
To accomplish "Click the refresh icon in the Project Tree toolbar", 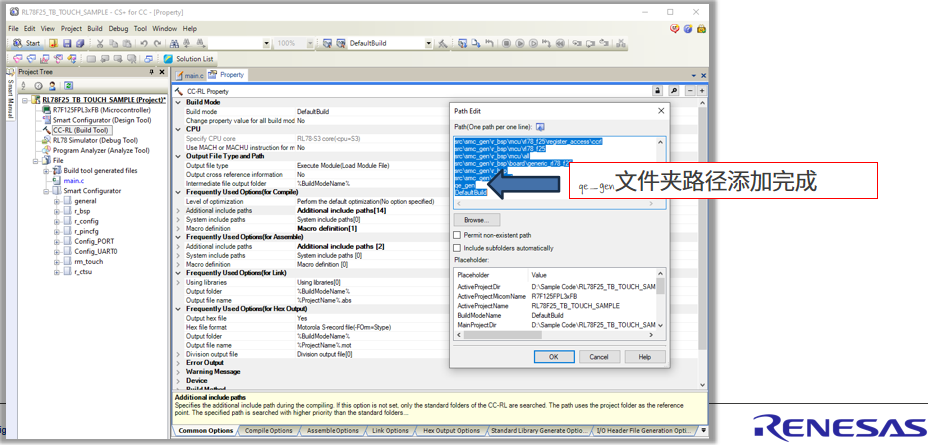I will tap(68, 85).
